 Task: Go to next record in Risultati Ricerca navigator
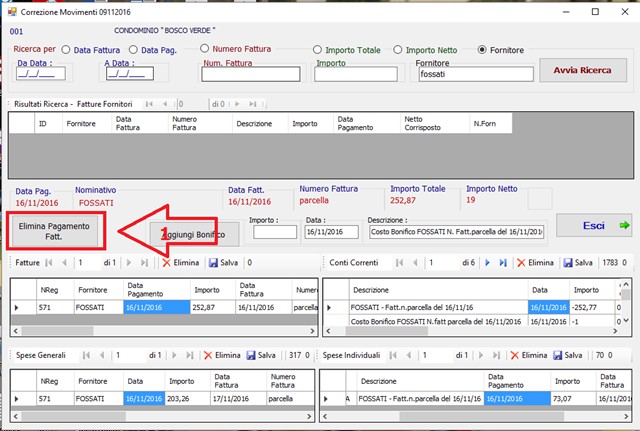(237, 104)
